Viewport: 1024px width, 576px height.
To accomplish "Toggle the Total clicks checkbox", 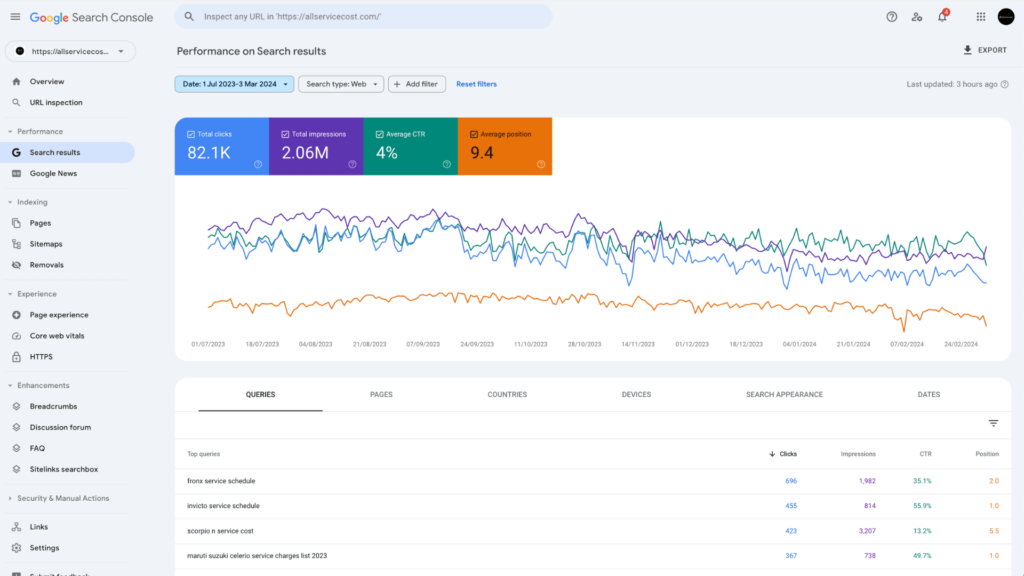I will [x=191, y=135].
